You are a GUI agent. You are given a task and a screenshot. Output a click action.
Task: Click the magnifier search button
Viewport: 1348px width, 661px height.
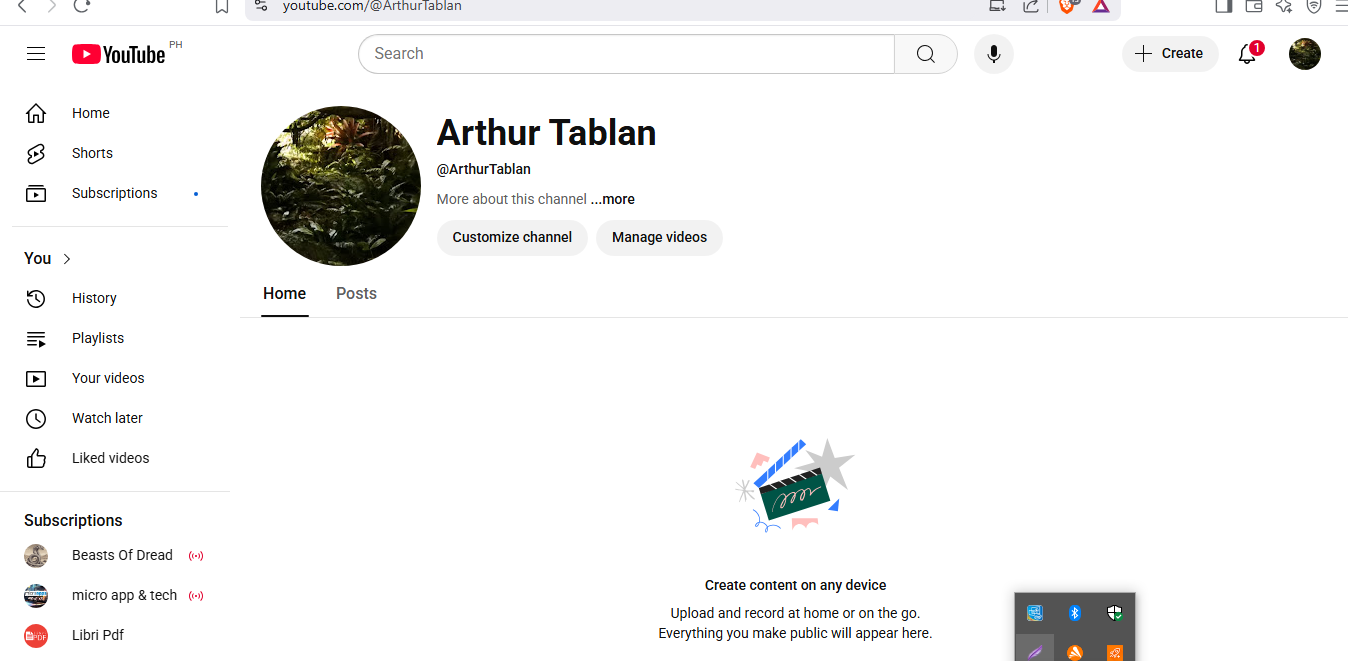click(x=926, y=54)
